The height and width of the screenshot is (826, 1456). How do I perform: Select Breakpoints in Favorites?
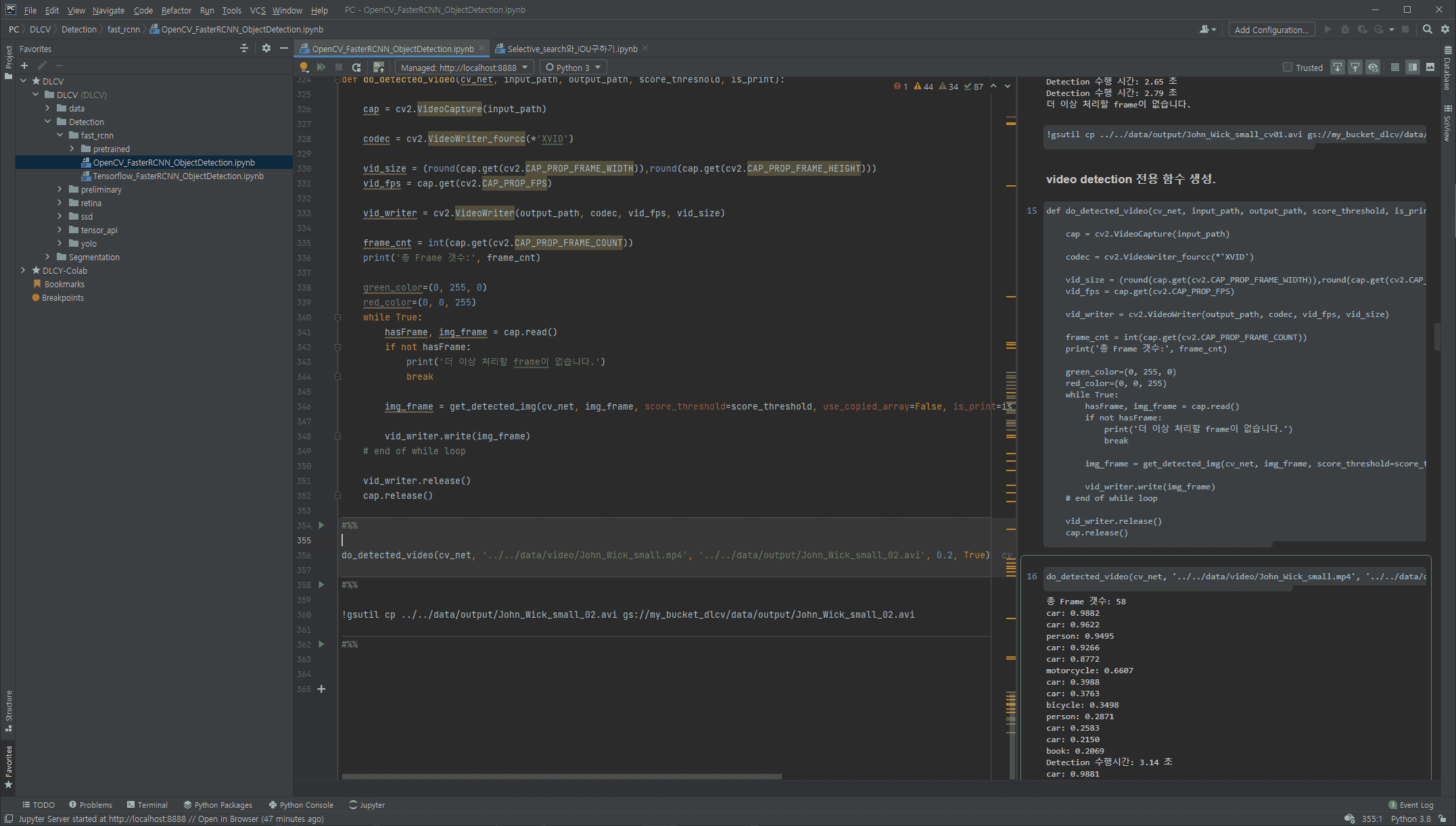63,297
